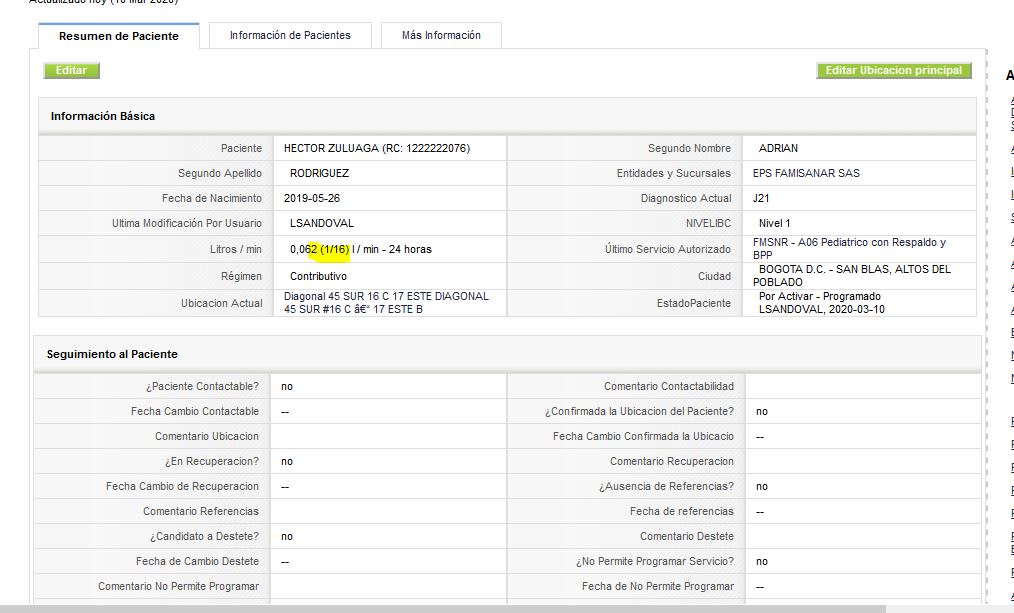Viewport: 1014px width, 613px height.
Task: Click the Fecha Cambio Contactable label
Action: click(x=195, y=411)
